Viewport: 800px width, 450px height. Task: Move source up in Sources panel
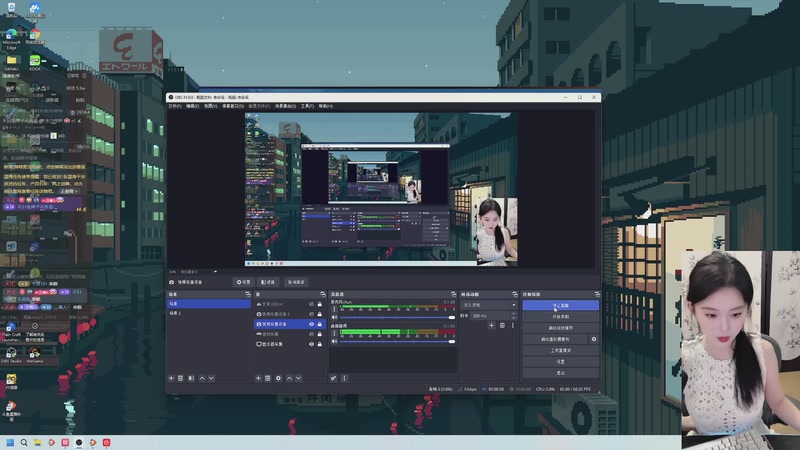click(x=289, y=378)
